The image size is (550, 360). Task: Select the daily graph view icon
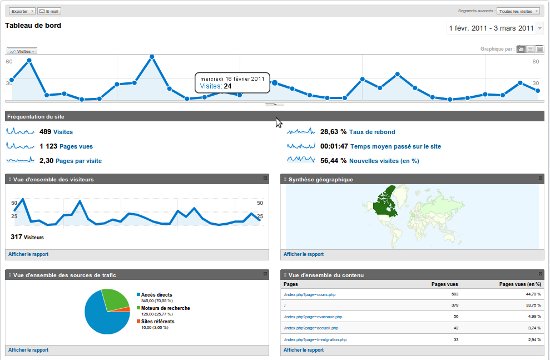(x=521, y=49)
